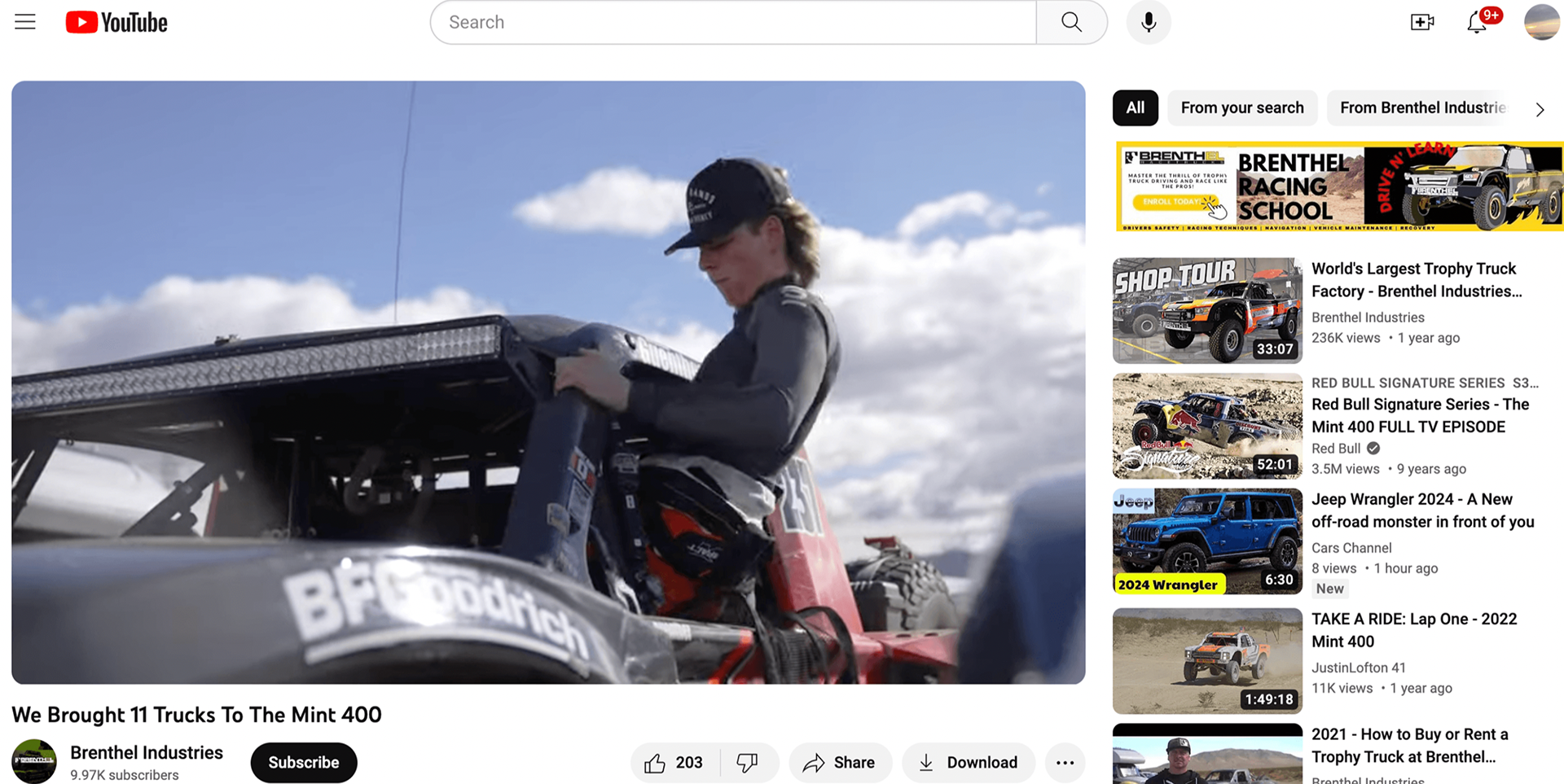The image size is (1564, 784).
Task: Click the 9.97K subscribers text
Action: tap(125, 775)
